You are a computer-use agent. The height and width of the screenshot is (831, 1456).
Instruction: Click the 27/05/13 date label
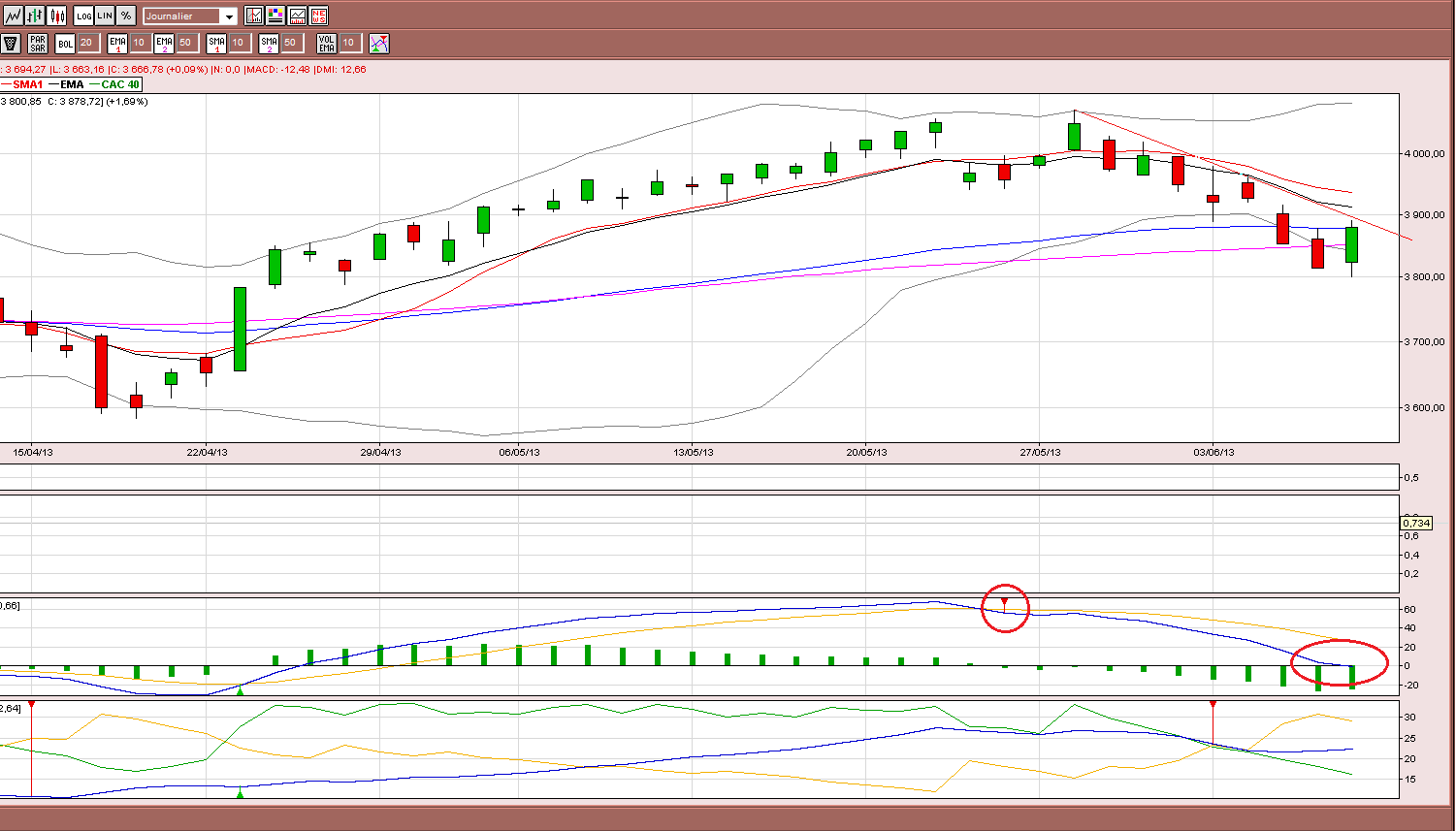pos(1039,452)
